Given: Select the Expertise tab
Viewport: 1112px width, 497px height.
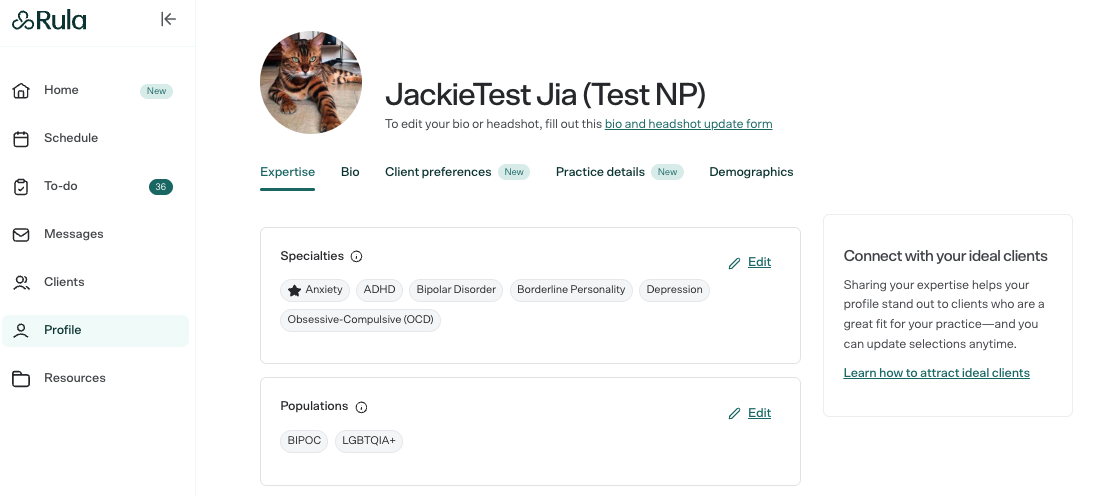Looking at the screenshot, I should click(287, 172).
